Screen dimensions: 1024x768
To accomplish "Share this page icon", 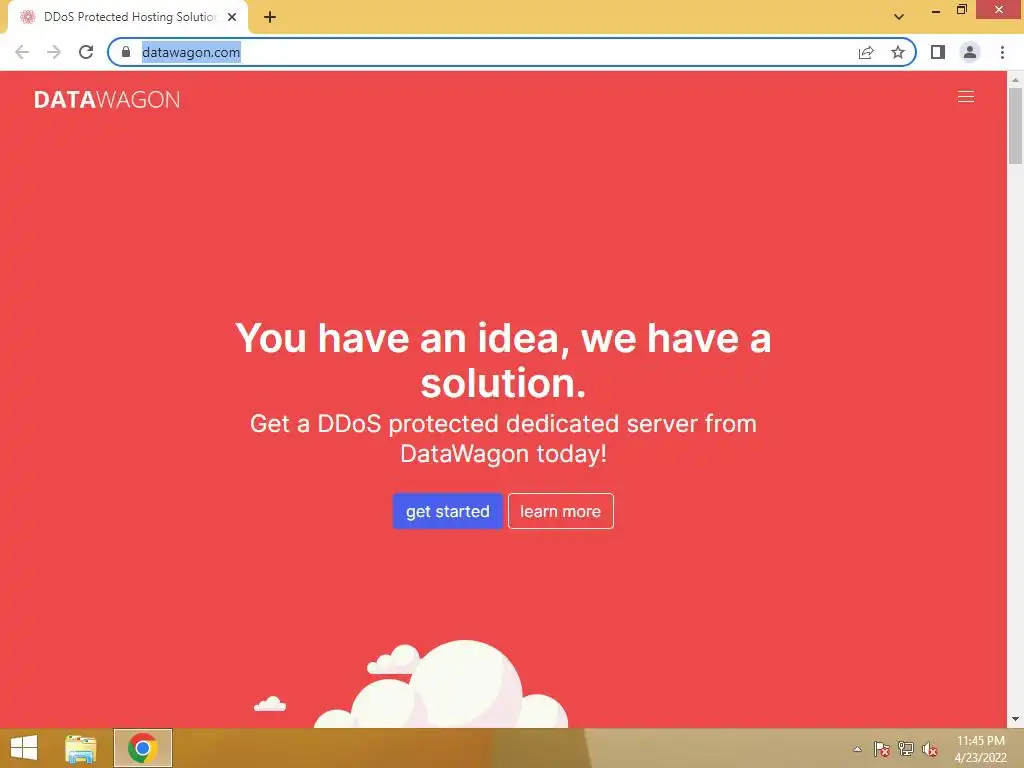I will pyautogui.click(x=866, y=52).
